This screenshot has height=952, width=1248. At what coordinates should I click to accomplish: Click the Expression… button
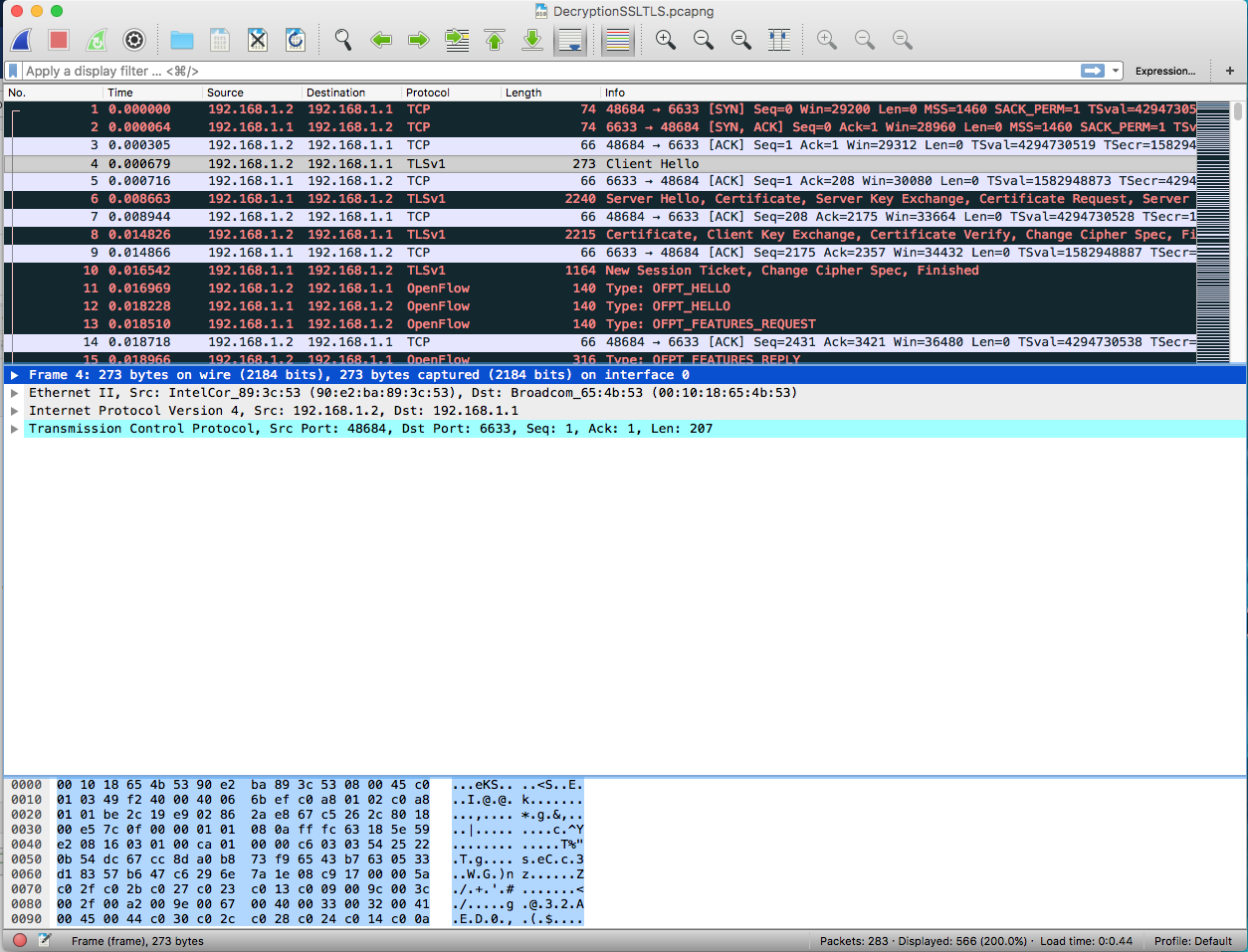coord(1164,71)
